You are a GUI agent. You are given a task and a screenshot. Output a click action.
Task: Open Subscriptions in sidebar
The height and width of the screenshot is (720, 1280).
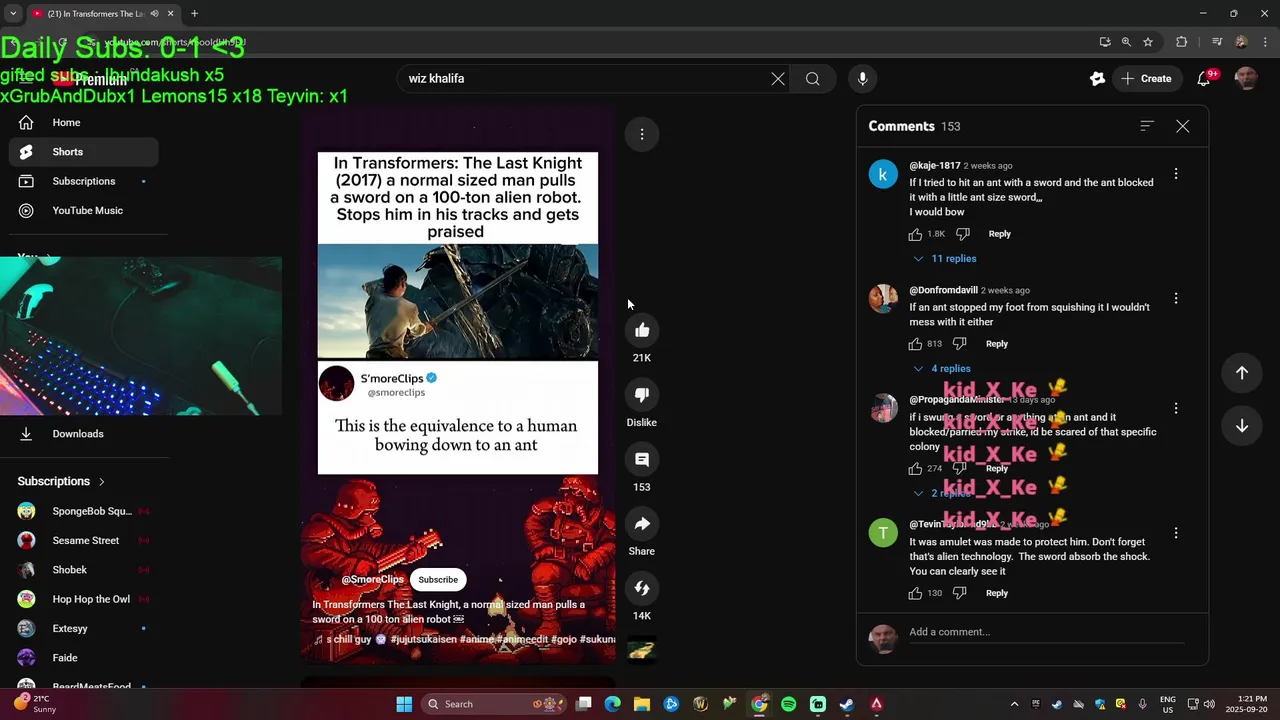(84, 181)
